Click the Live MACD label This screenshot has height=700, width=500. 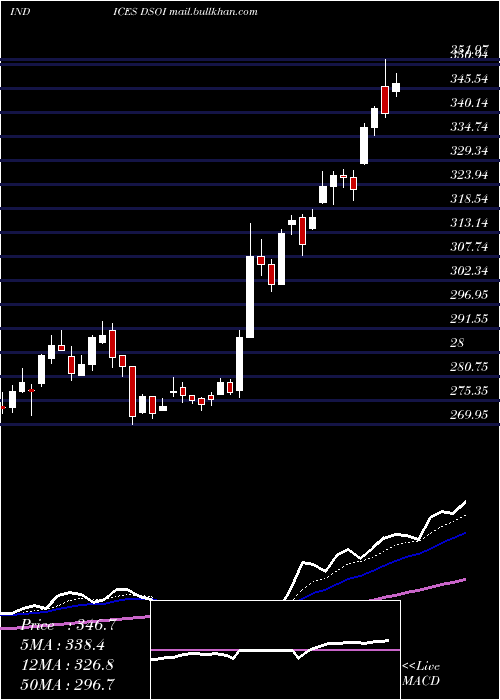click(x=421, y=673)
